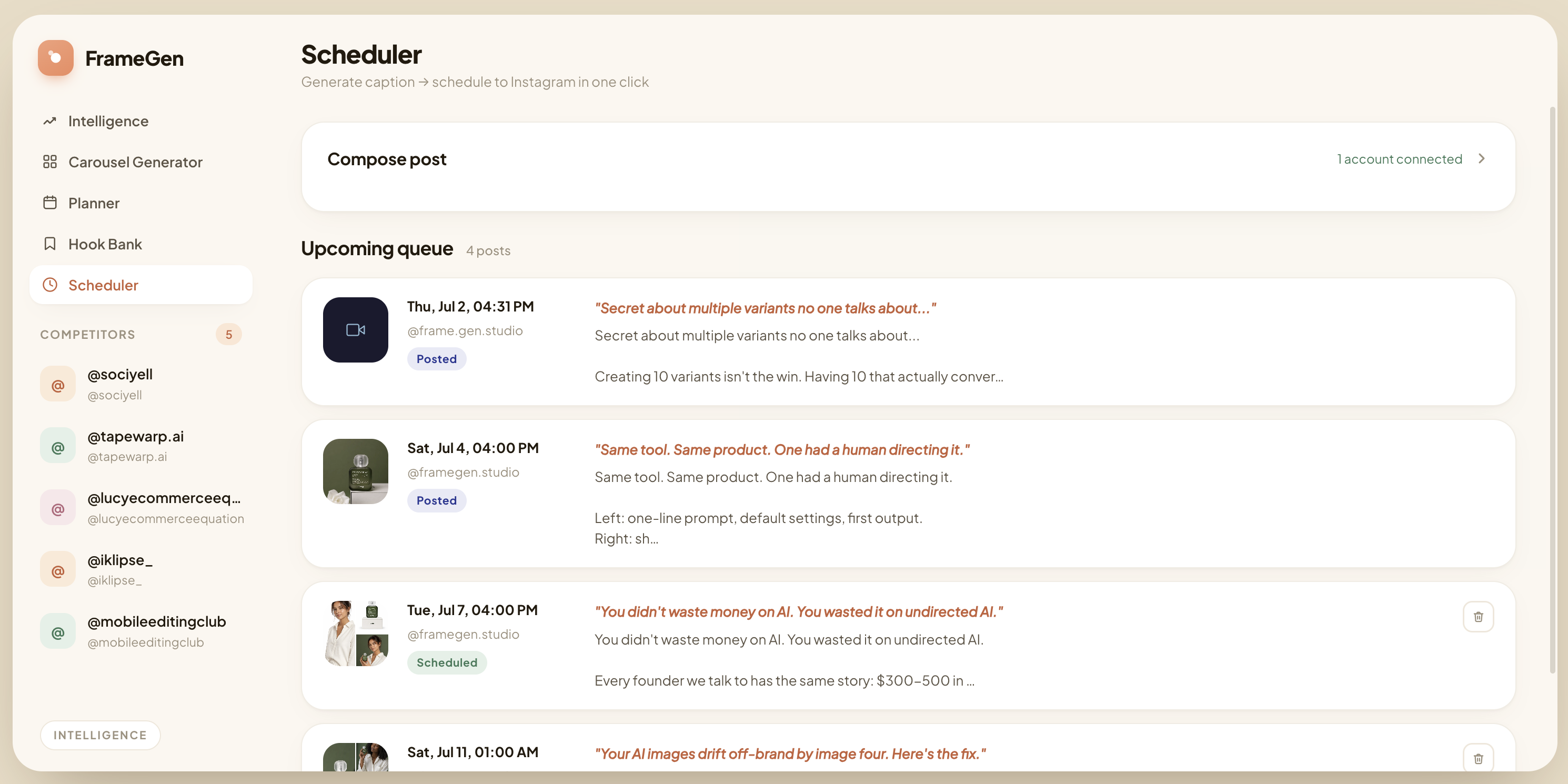This screenshot has width=1568, height=784.
Task: Click the Posted badge on Jul 4 post
Action: [x=436, y=500]
